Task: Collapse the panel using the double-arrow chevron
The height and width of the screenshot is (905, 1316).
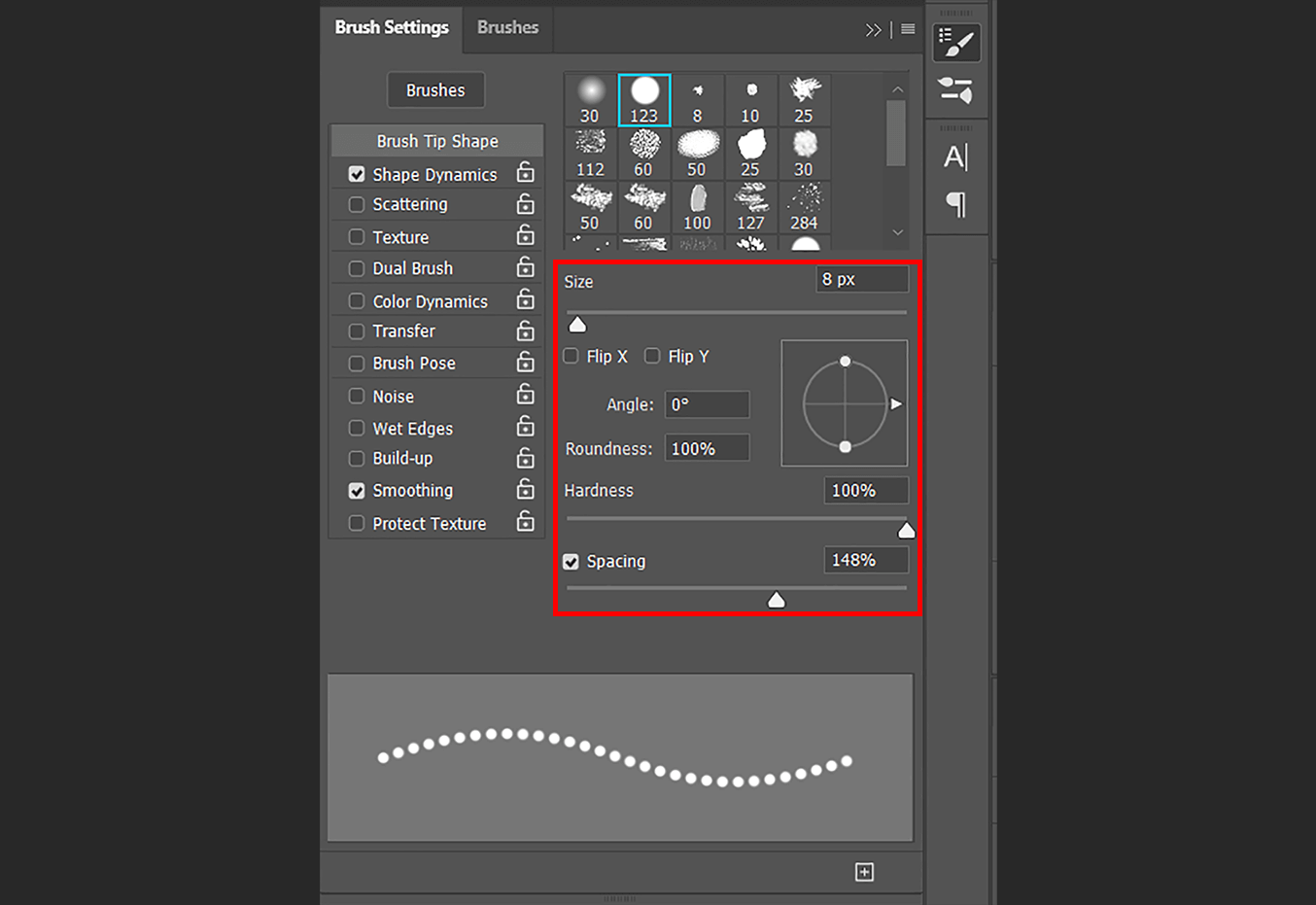Action: 873,29
